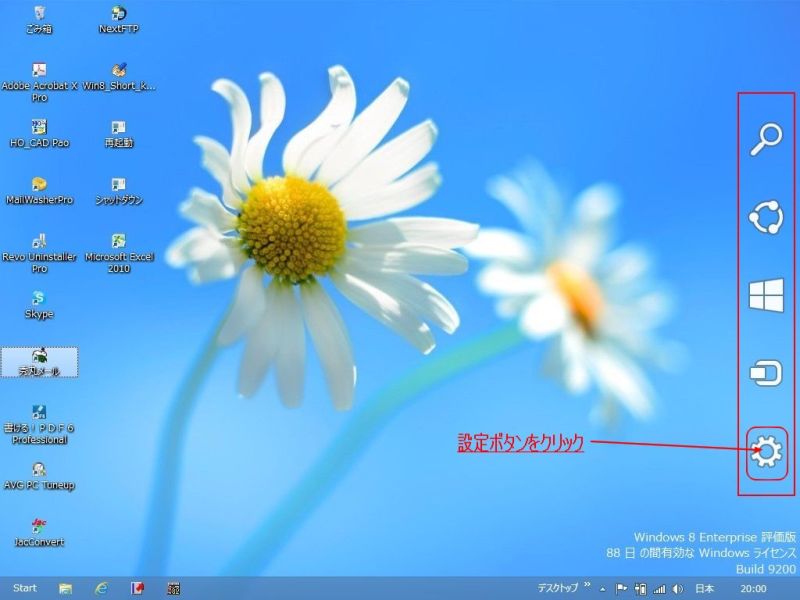Open the Devices charm
The width and height of the screenshot is (800, 600).
coord(766,374)
